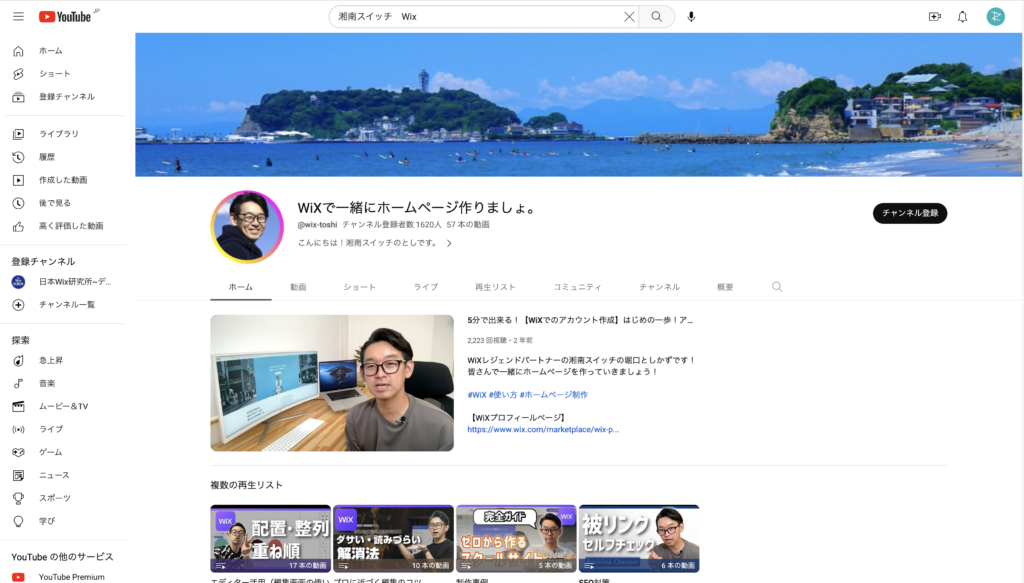Click the 履歴 history icon

tap(18, 157)
